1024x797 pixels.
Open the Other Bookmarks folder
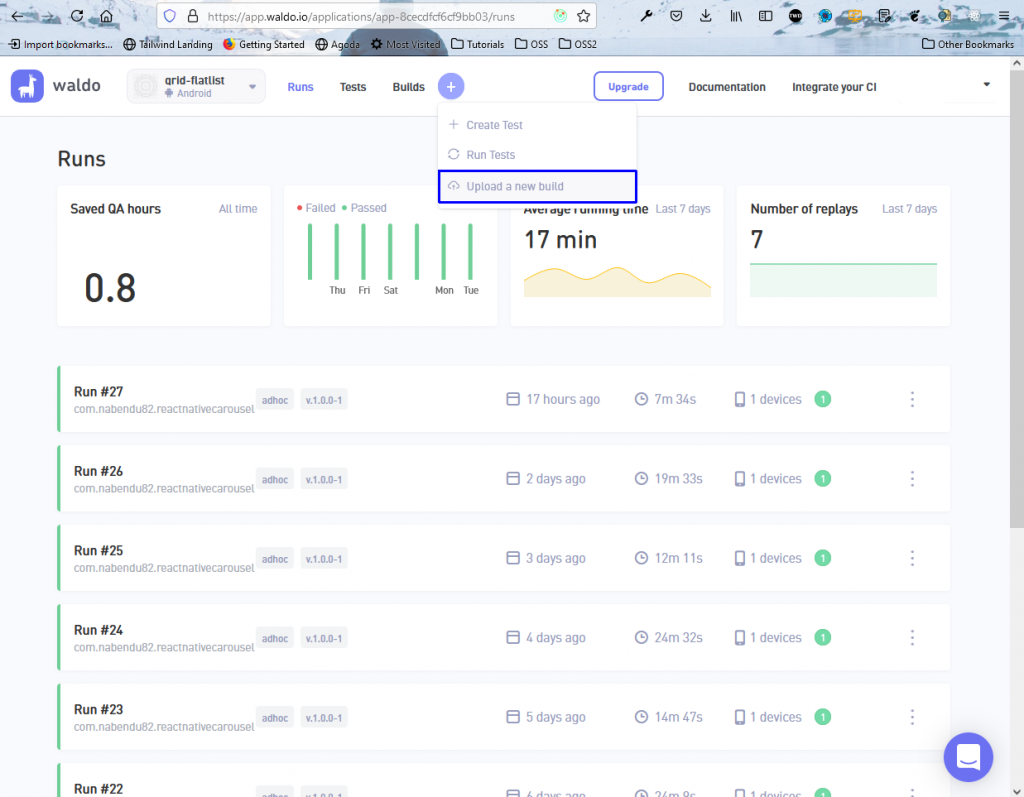(968, 44)
